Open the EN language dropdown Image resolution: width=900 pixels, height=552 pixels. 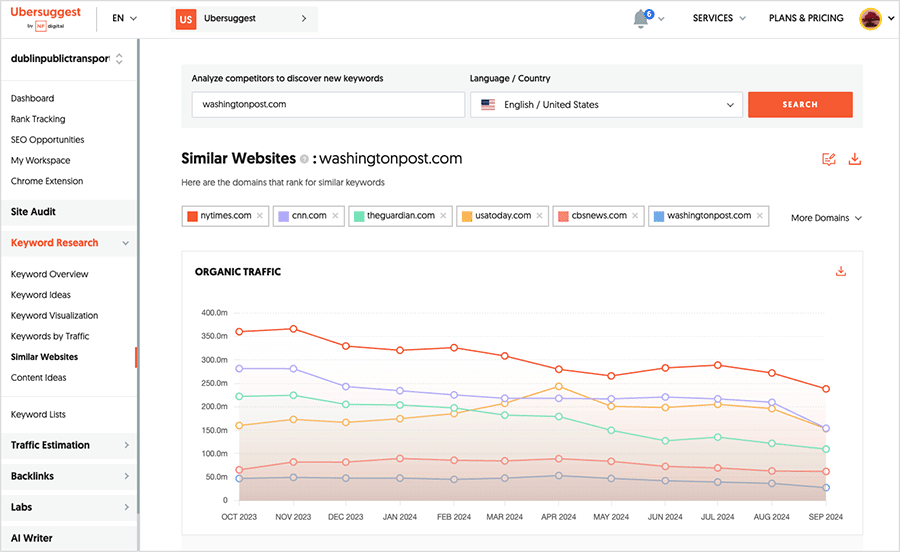click(x=124, y=18)
